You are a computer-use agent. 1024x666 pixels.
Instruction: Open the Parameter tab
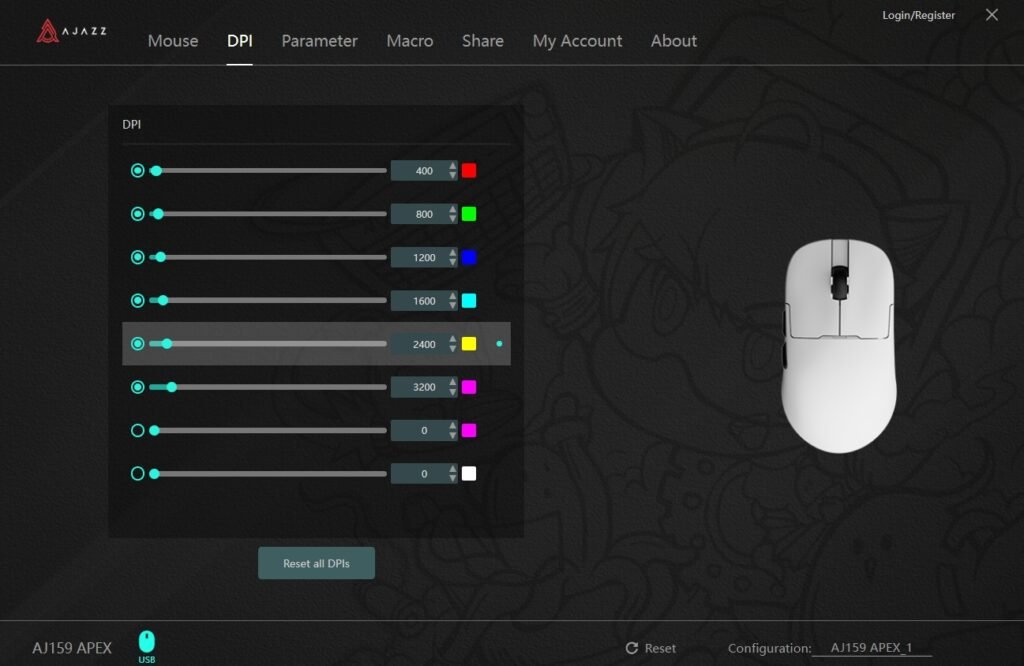coord(319,40)
